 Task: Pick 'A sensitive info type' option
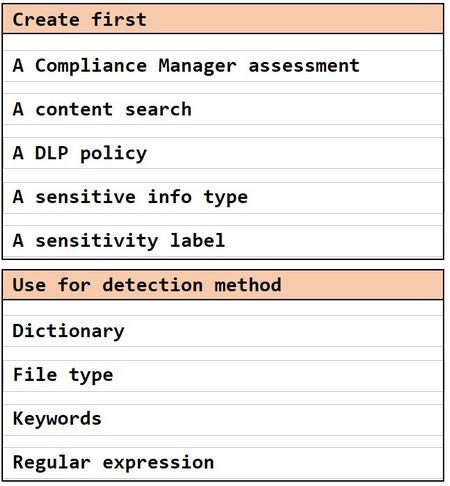coord(223,197)
